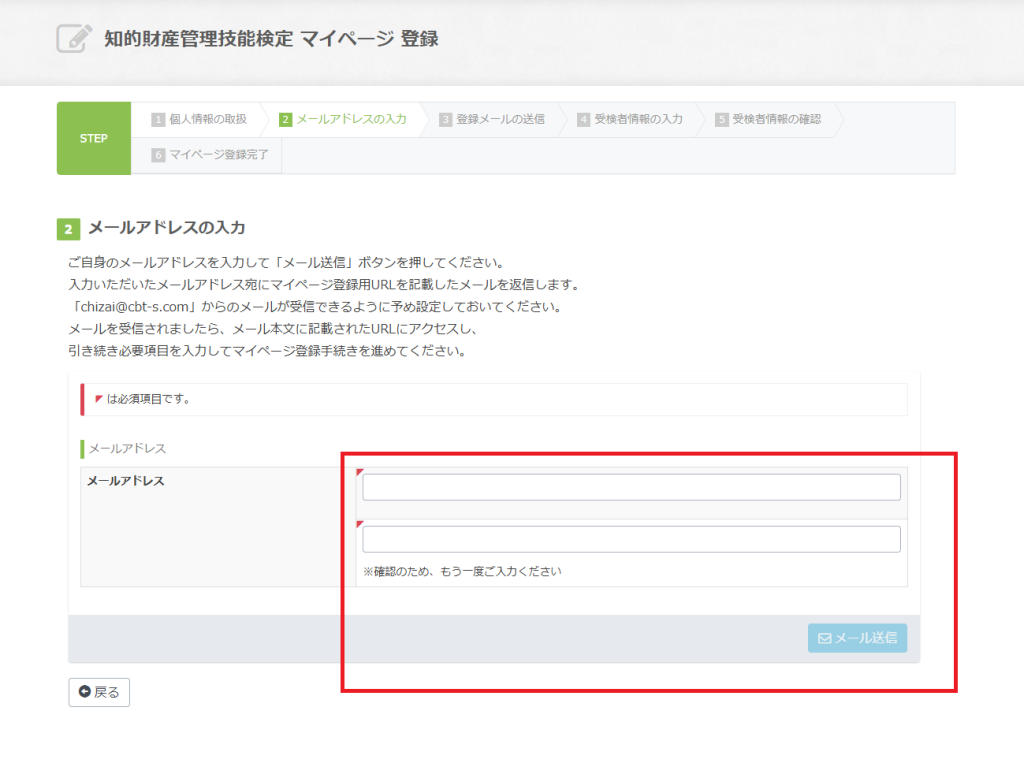The height and width of the screenshot is (778, 1024).
Task: Click the step 1 number badge
Action: pyautogui.click(x=158, y=119)
